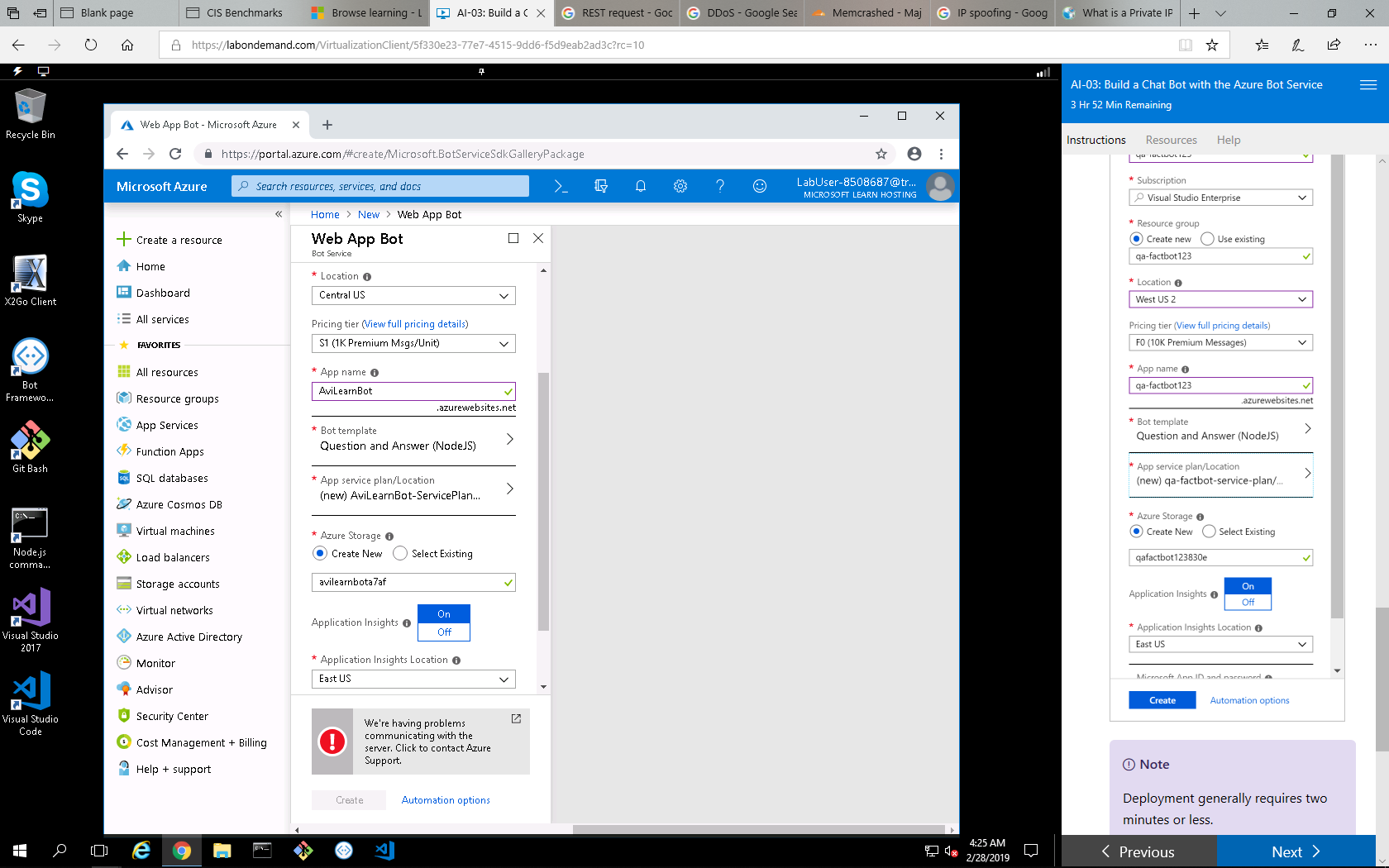Screen dimensions: 1389x868
Task: Select Use existing for Resource group
Action: point(1207,238)
